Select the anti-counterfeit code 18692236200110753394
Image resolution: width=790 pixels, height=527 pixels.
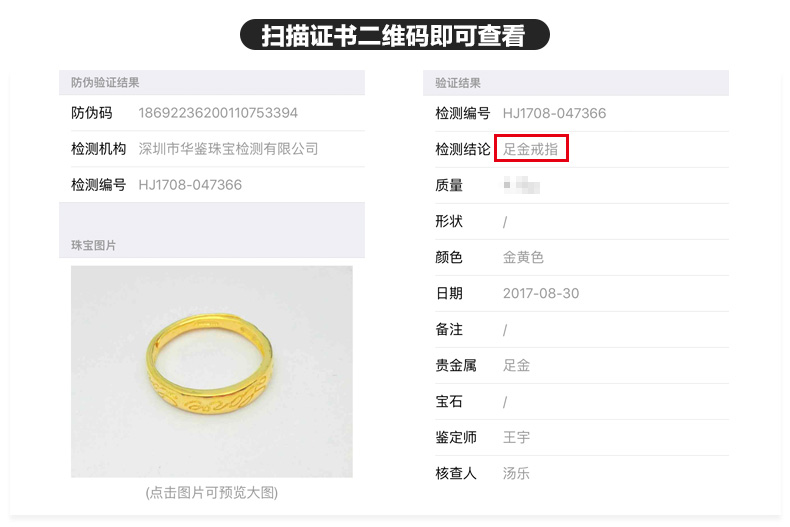(218, 113)
